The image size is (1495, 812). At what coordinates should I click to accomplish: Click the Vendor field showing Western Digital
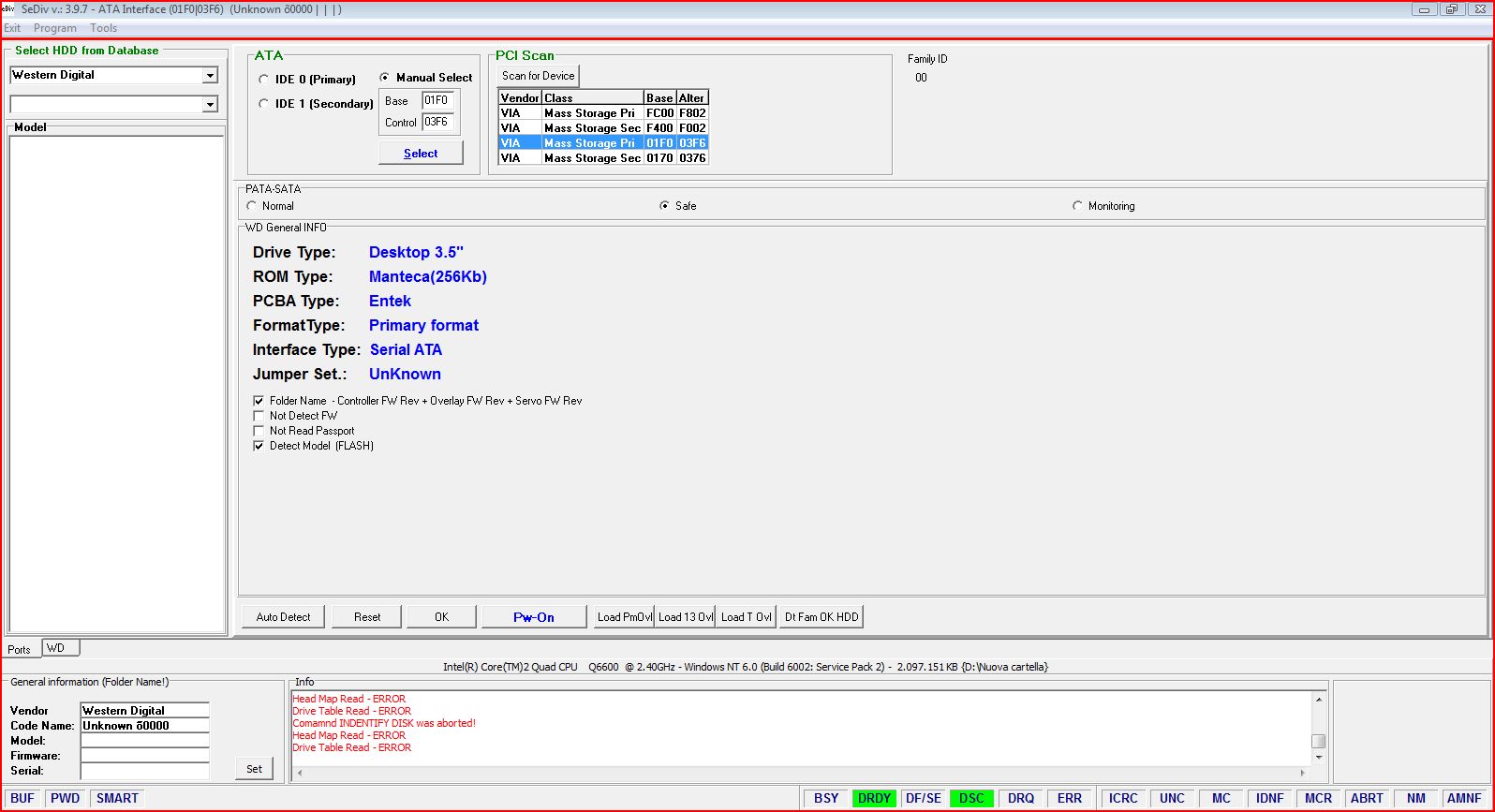point(145,711)
